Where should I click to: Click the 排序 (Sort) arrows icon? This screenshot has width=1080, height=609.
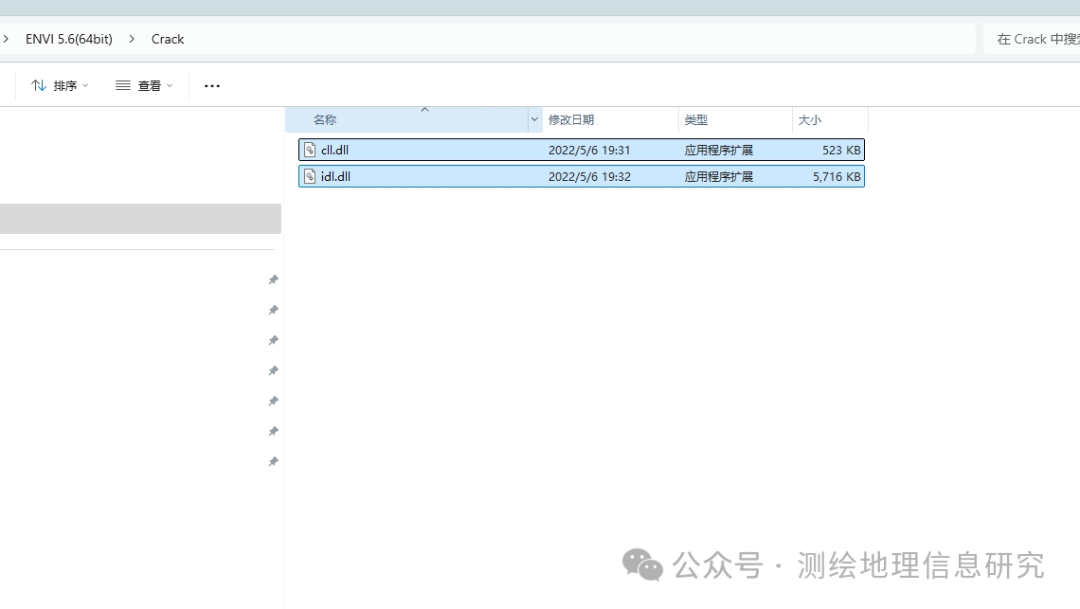(x=38, y=85)
